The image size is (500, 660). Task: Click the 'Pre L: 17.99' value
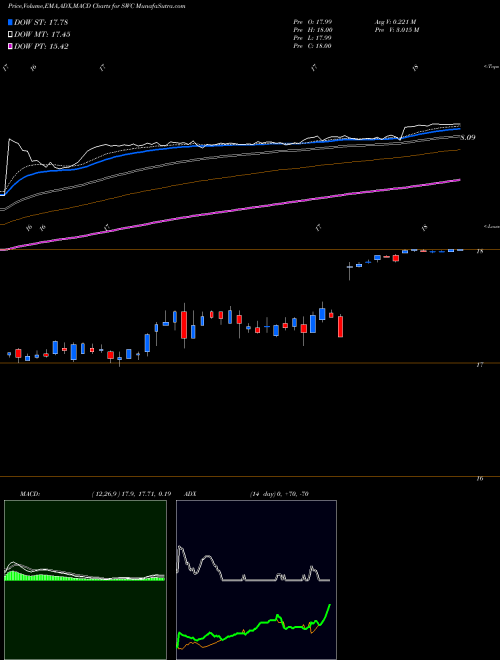313,38
